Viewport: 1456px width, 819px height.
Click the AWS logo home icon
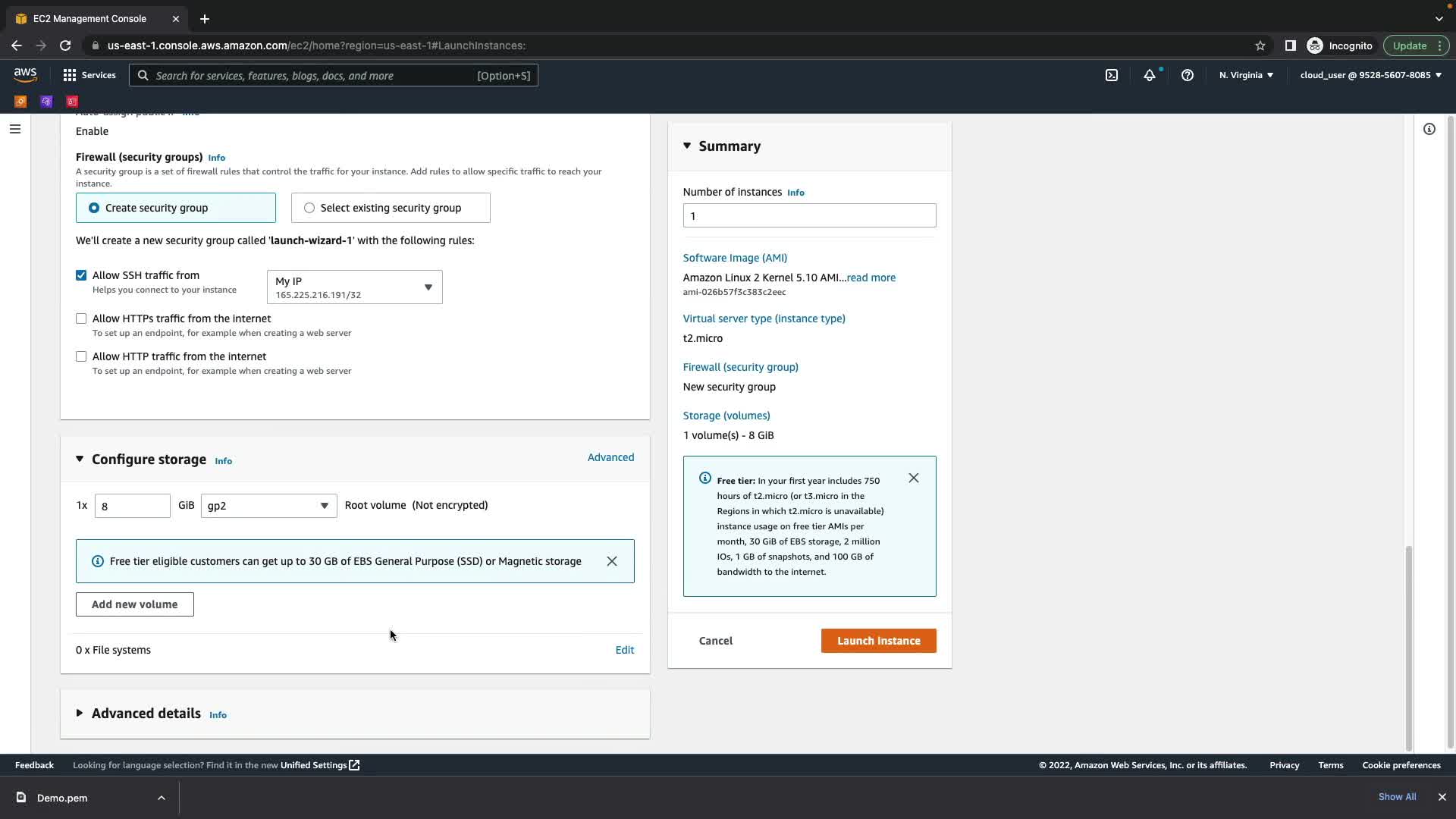point(25,74)
